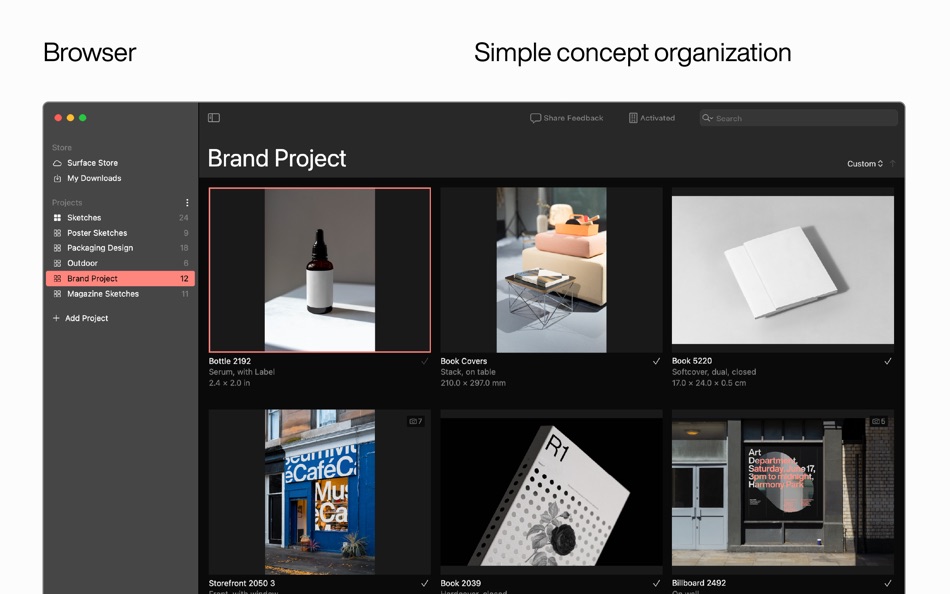Select the Bottle 2192 thumbnail
The height and width of the screenshot is (594, 950).
(320, 270)
